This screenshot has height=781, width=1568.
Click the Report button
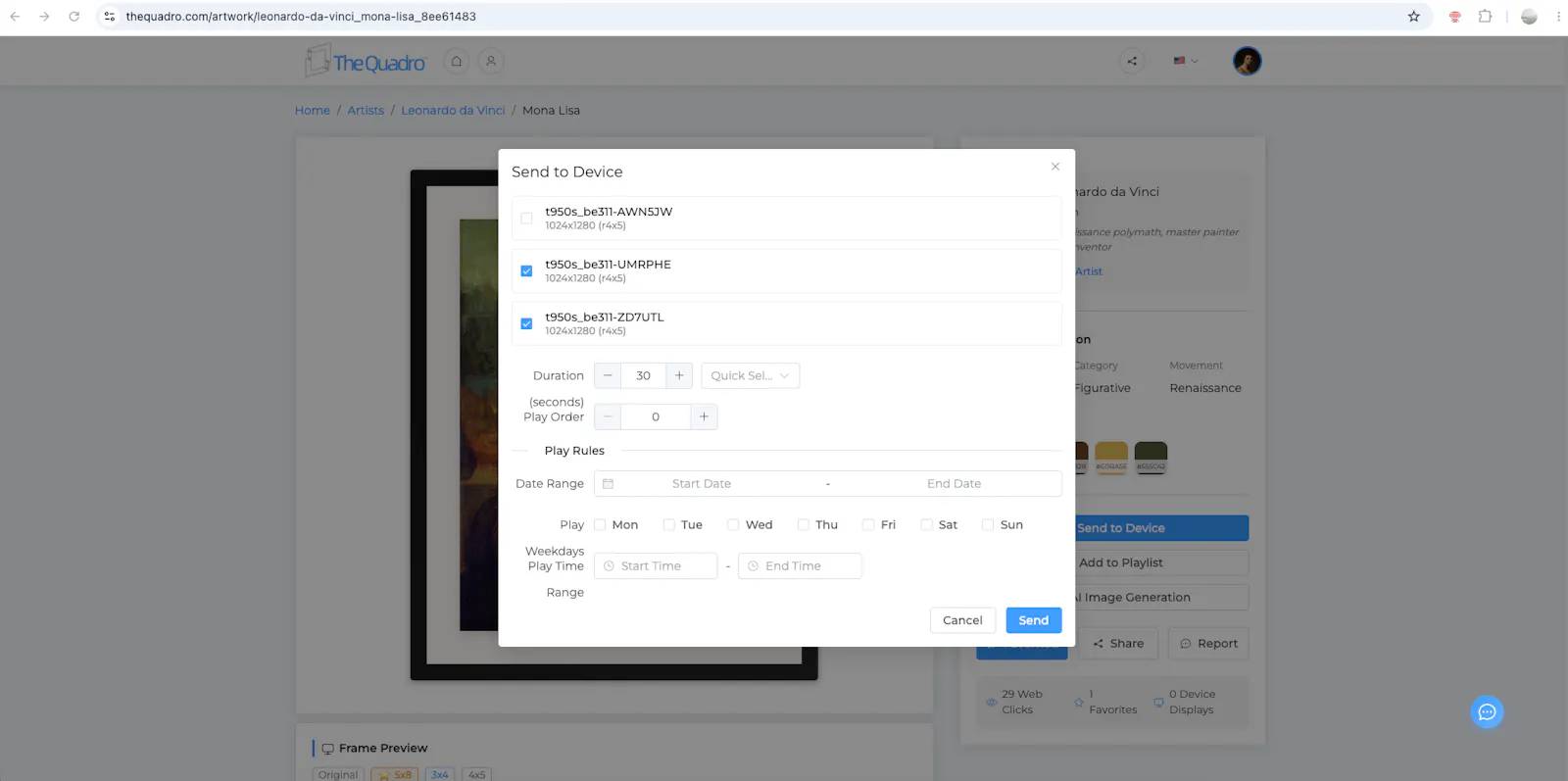point(1208,644)
